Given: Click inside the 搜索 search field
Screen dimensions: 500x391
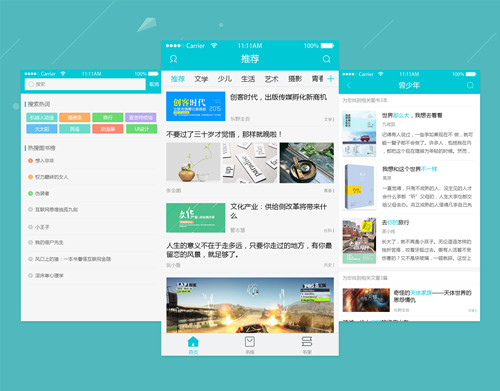Looking at the screenshot, I should pyautogui.click(x=85, y=84).
